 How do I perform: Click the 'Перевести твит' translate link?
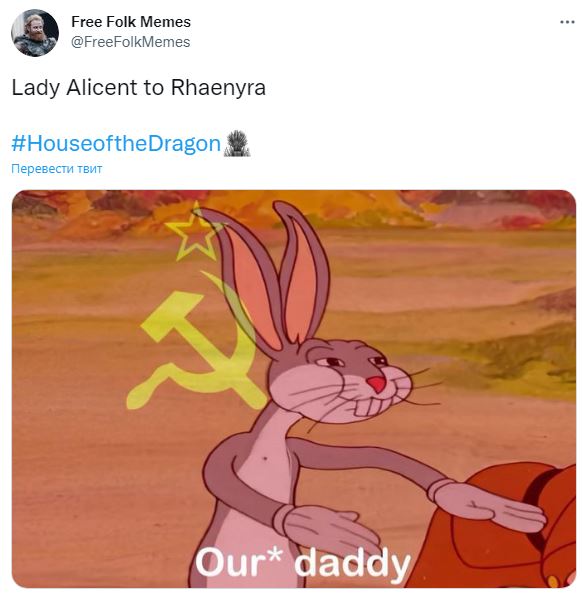click(x=57, y=169)
